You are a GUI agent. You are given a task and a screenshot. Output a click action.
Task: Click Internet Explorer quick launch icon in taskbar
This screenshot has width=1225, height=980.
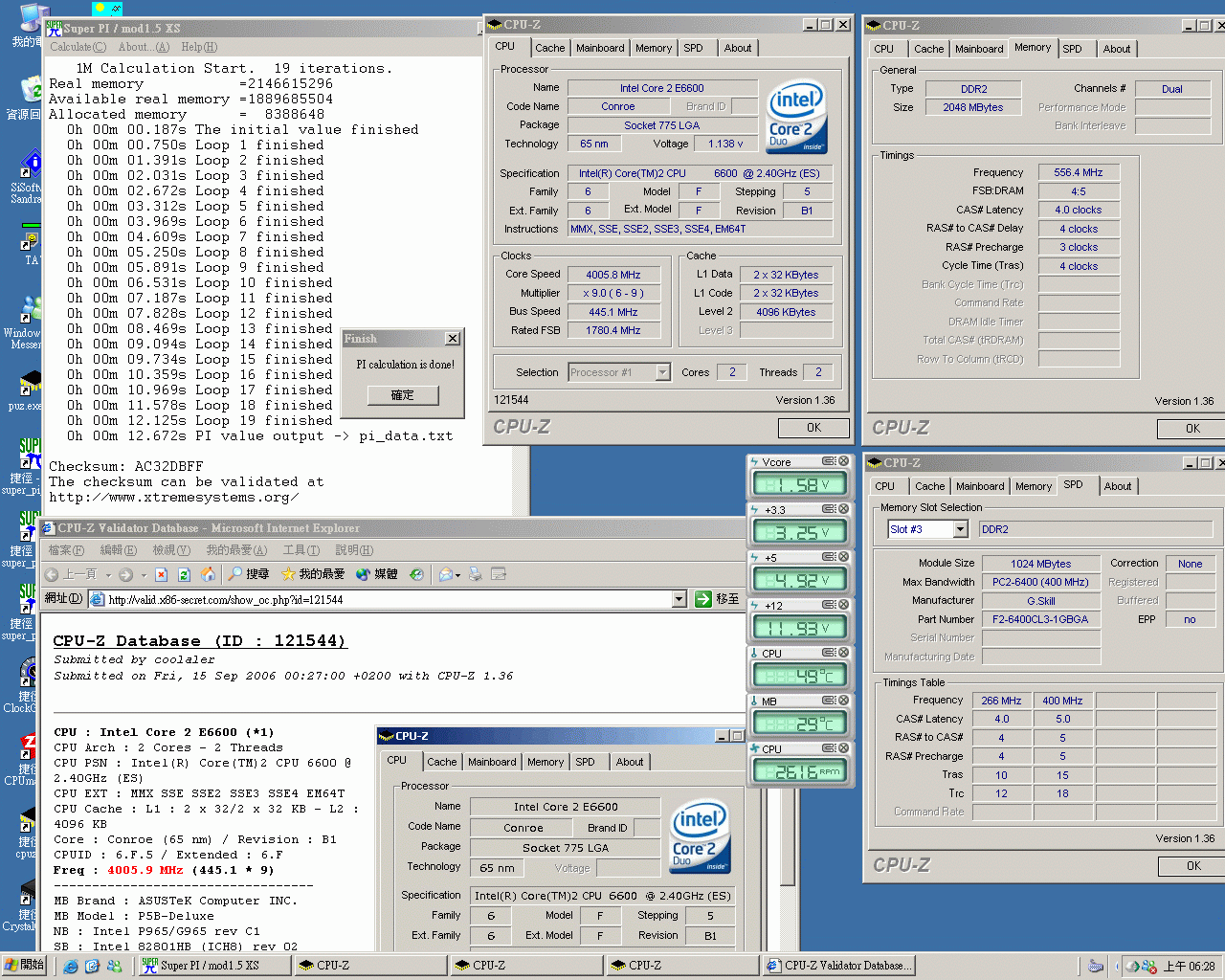tap(71, 966)
